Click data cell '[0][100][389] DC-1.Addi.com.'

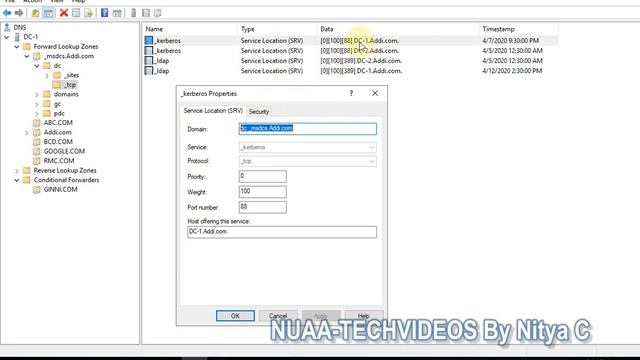pos(361,71)
